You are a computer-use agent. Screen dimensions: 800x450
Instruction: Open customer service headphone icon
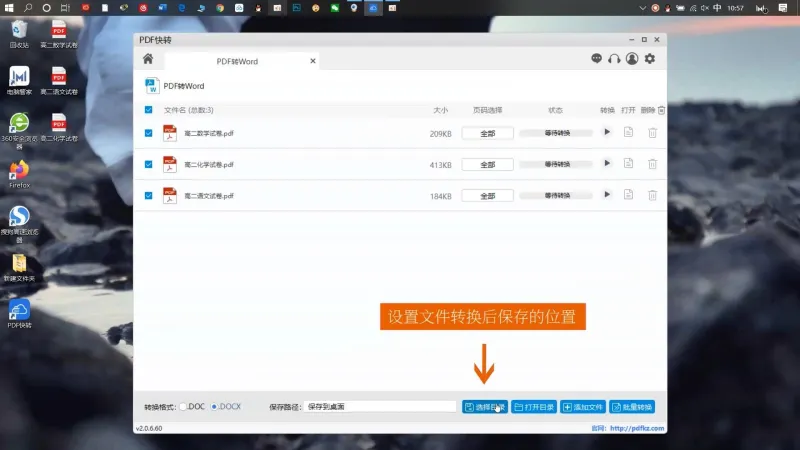(614, 59)
